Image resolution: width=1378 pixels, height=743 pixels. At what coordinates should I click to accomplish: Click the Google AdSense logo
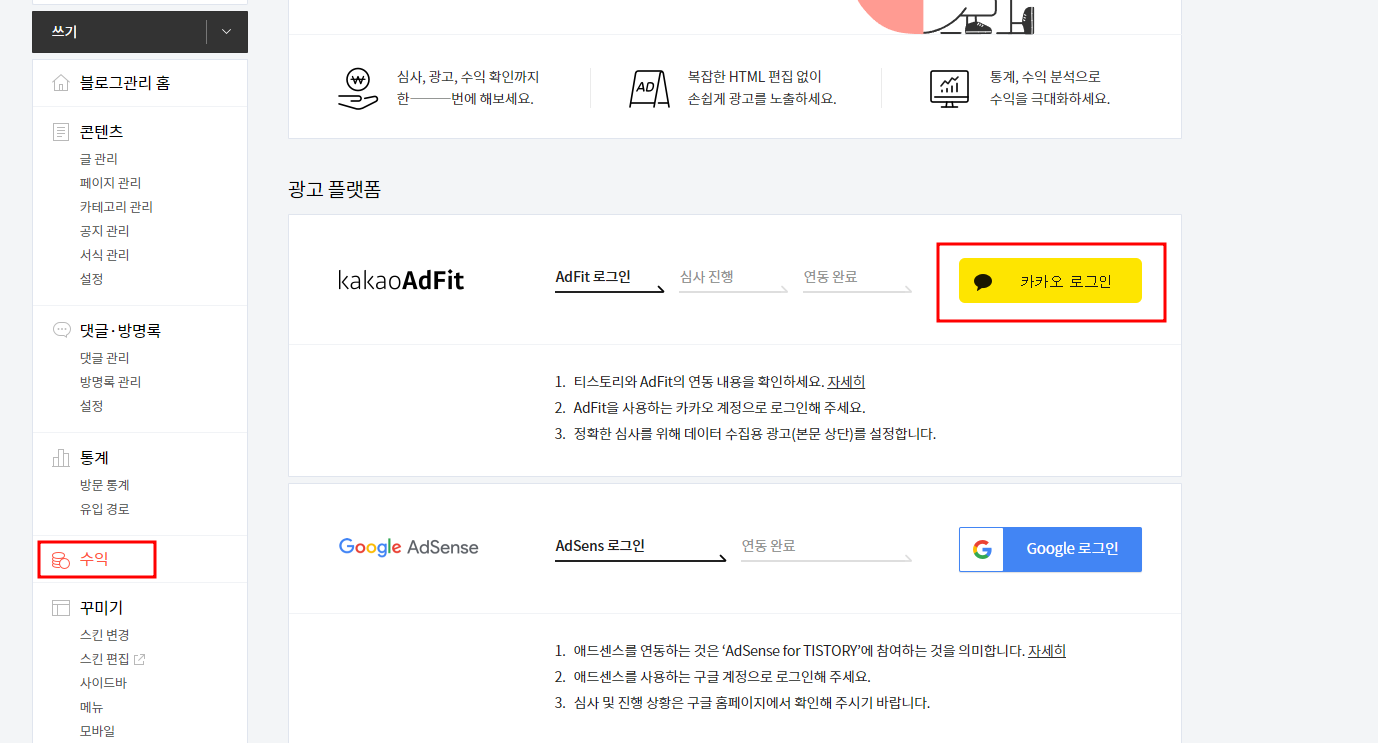pos(408,547)
